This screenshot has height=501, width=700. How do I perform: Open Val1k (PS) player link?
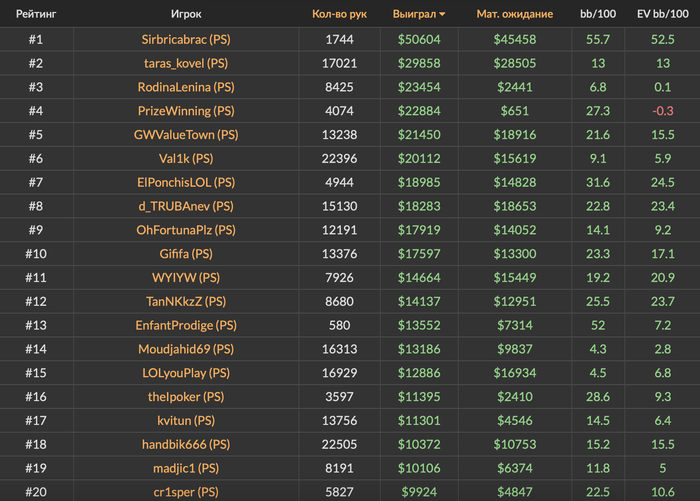coord(186,159)
